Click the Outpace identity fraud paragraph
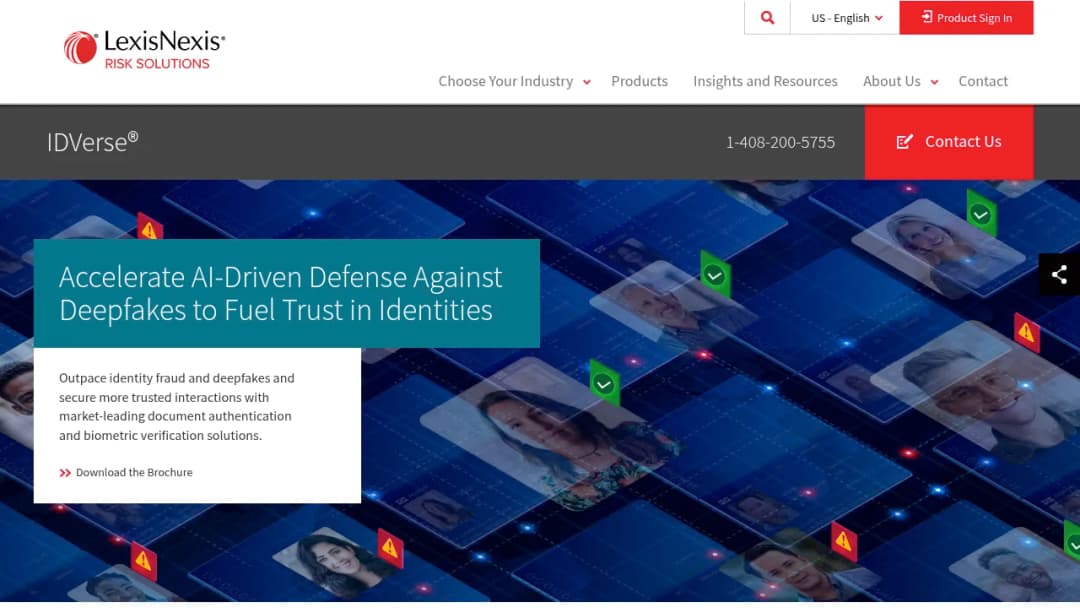Viewport: 1080px width, 608px height. (177, 406)
